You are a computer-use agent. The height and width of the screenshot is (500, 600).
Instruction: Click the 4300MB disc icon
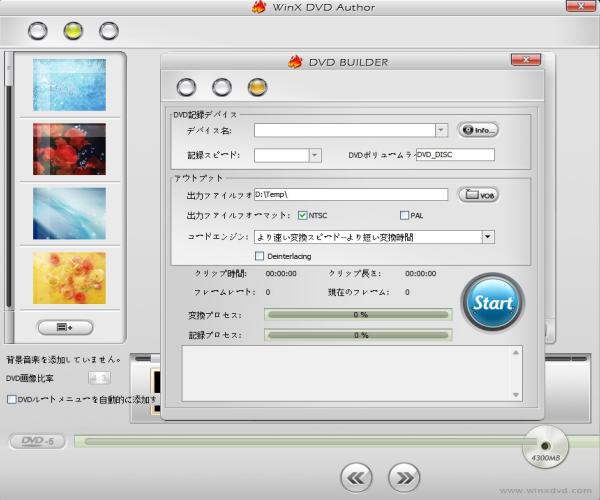pyautogui.click(x=545, y=447)
